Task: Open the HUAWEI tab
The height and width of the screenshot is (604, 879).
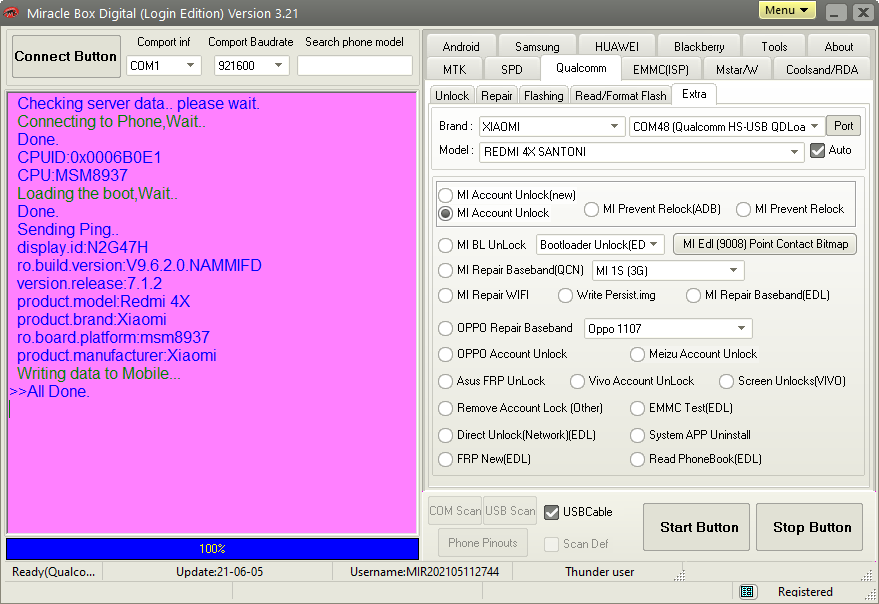Action: pos(617,47)
